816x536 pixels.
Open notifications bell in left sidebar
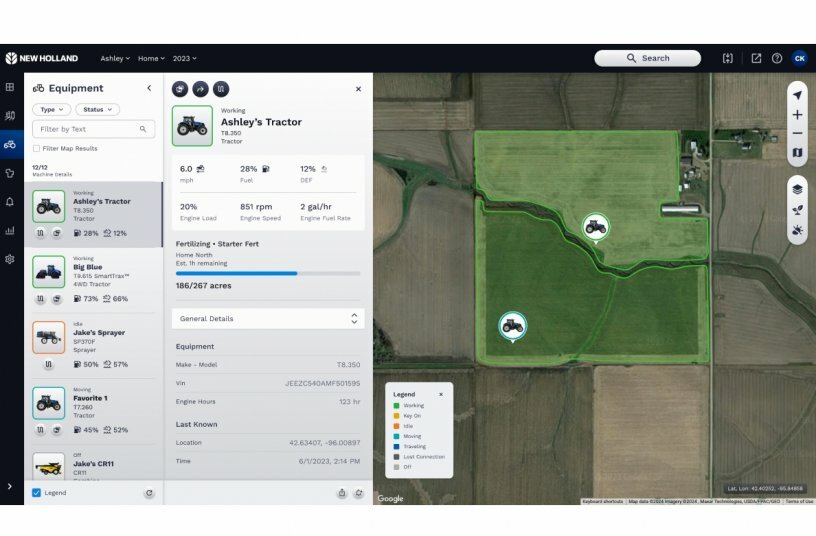[10, 201]
